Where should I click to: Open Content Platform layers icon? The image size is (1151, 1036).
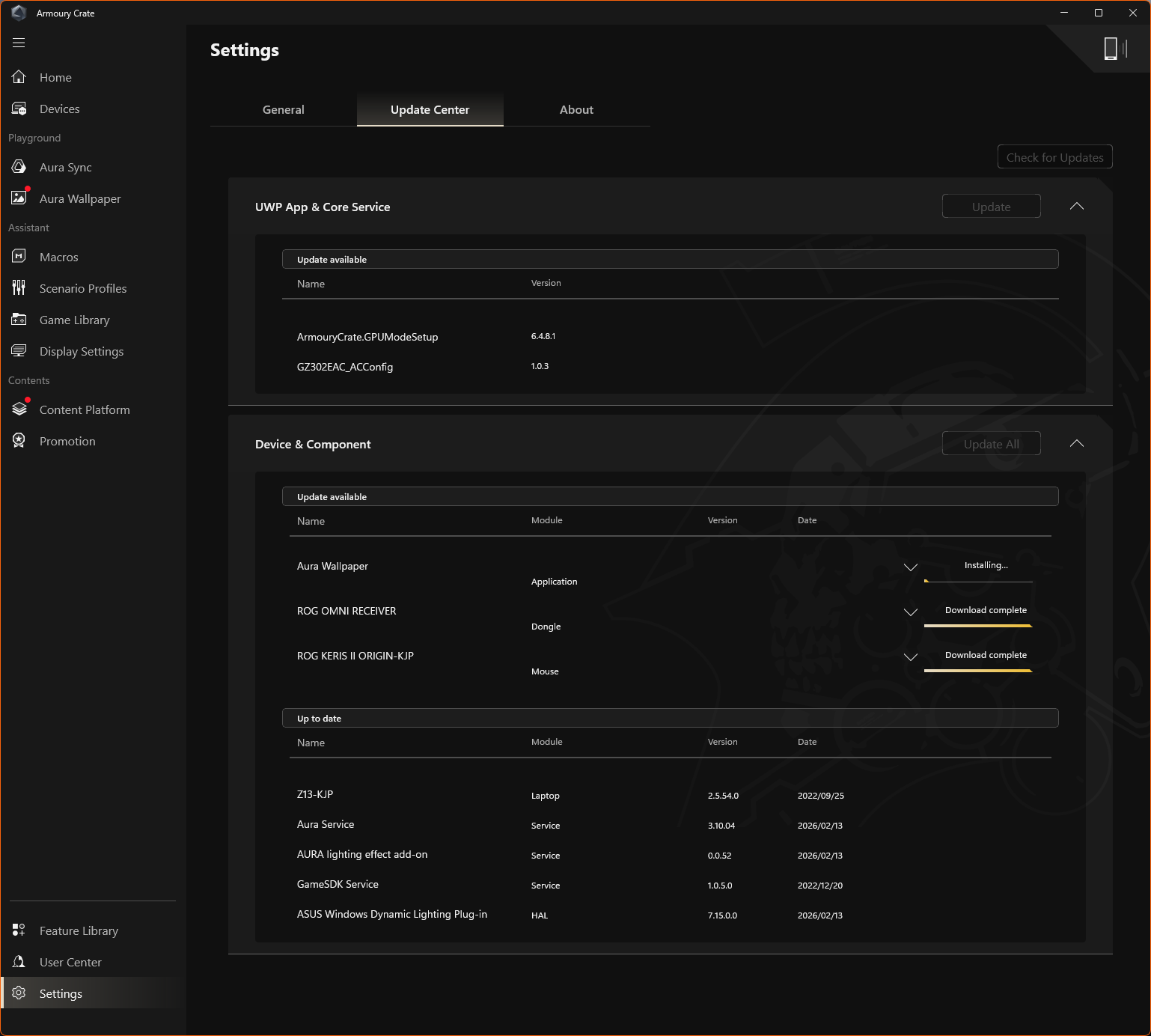(19, 409)
